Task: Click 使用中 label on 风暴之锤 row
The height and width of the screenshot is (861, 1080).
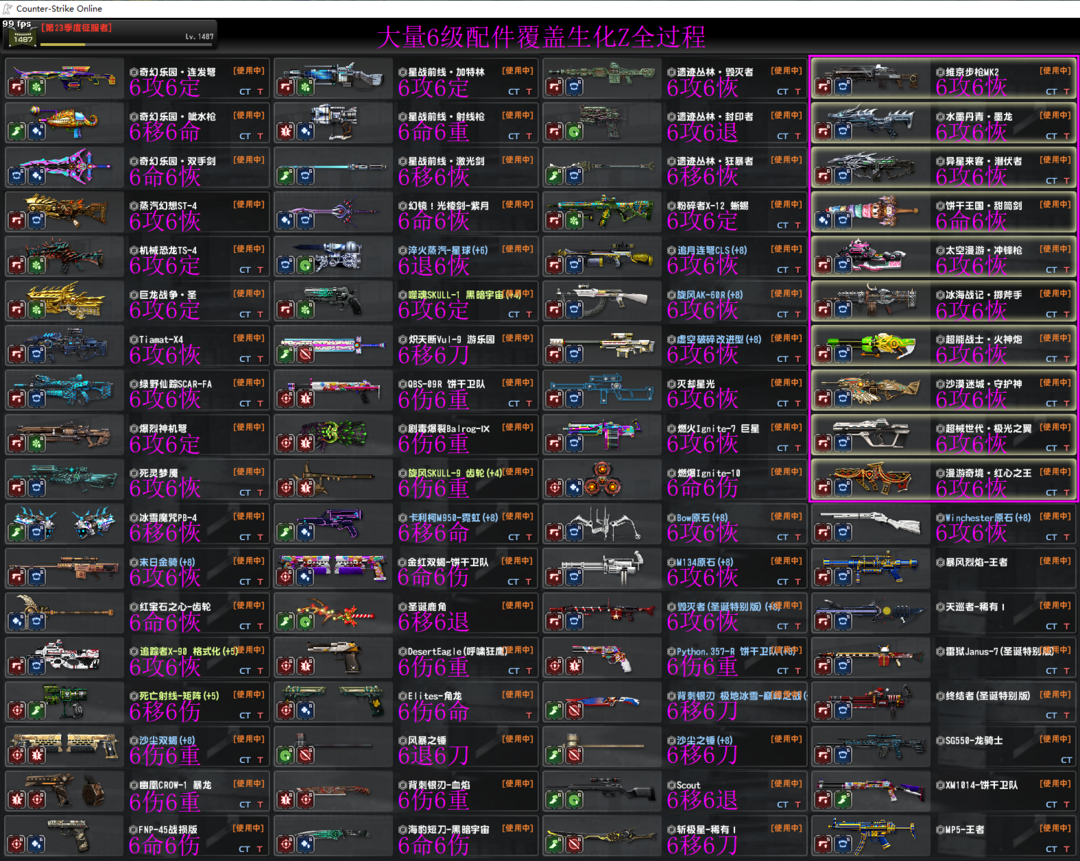Action: [x=518, y=739]
